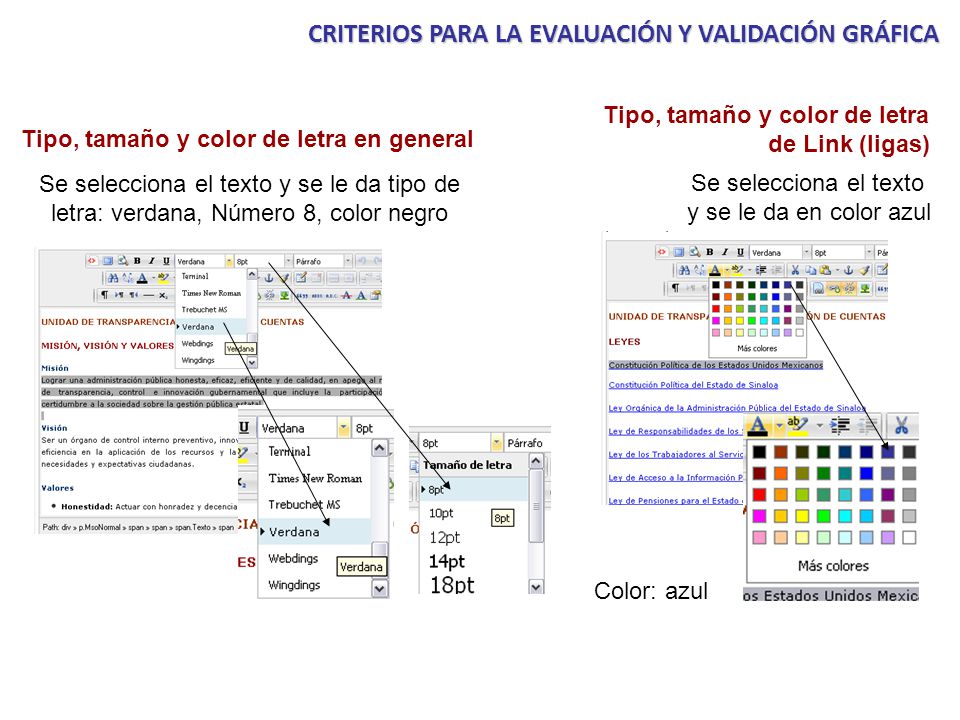Toggle the enlarged Underline U button

point(244,427)
